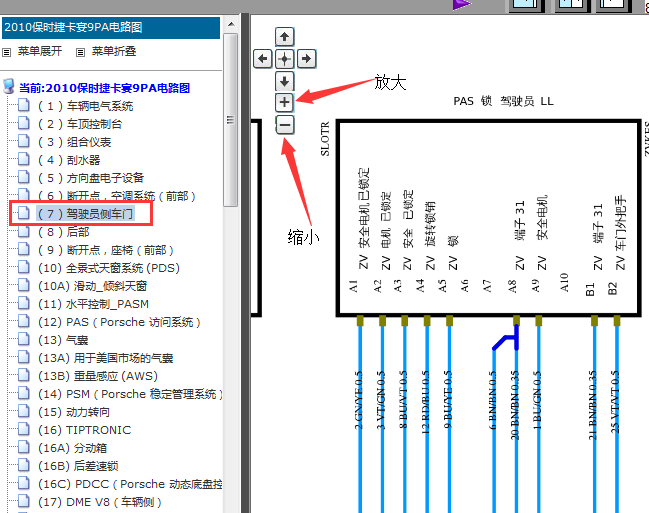Open (14) PSM（Porsche 稳定管理系统） diagram

click(x=130, y=394)
